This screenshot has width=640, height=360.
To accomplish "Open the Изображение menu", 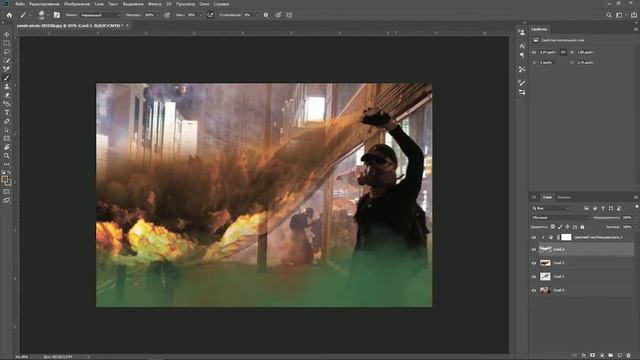I will point(77,4).
